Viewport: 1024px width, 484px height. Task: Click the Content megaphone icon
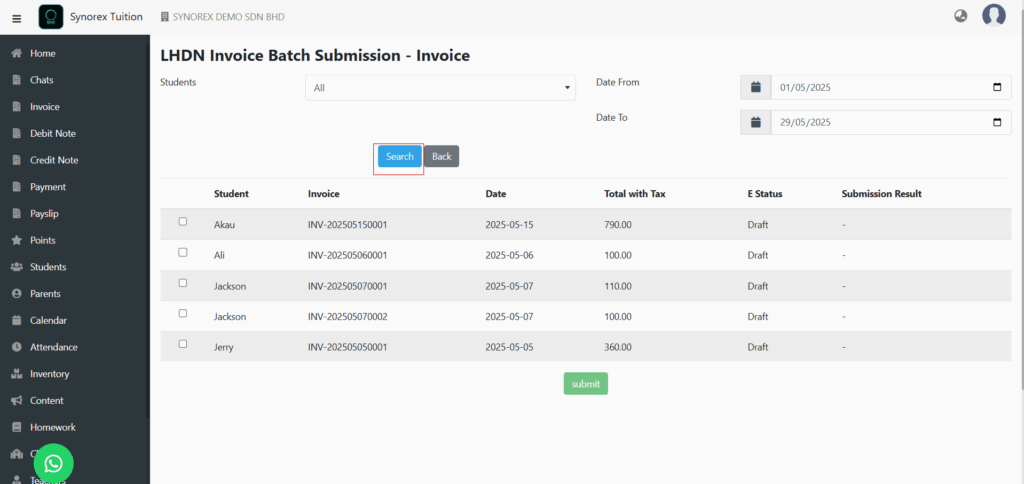[x=17, y=401]
